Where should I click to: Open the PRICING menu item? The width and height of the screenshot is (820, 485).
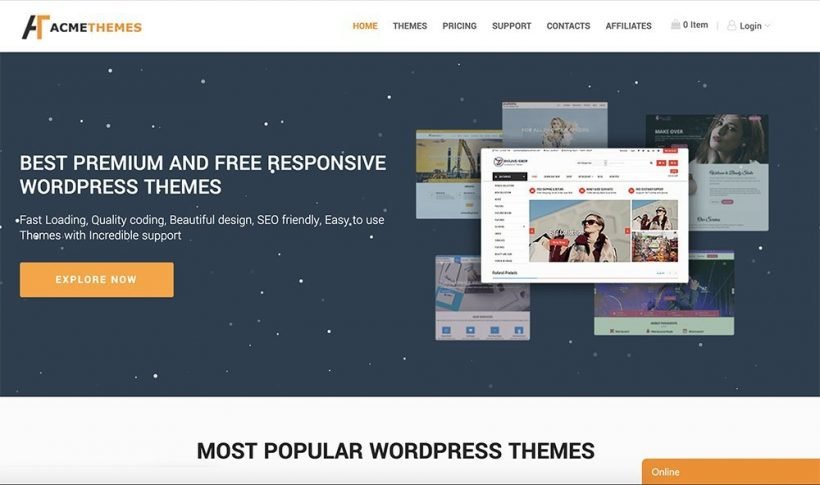pyautogui.click(x=460, y=26)
